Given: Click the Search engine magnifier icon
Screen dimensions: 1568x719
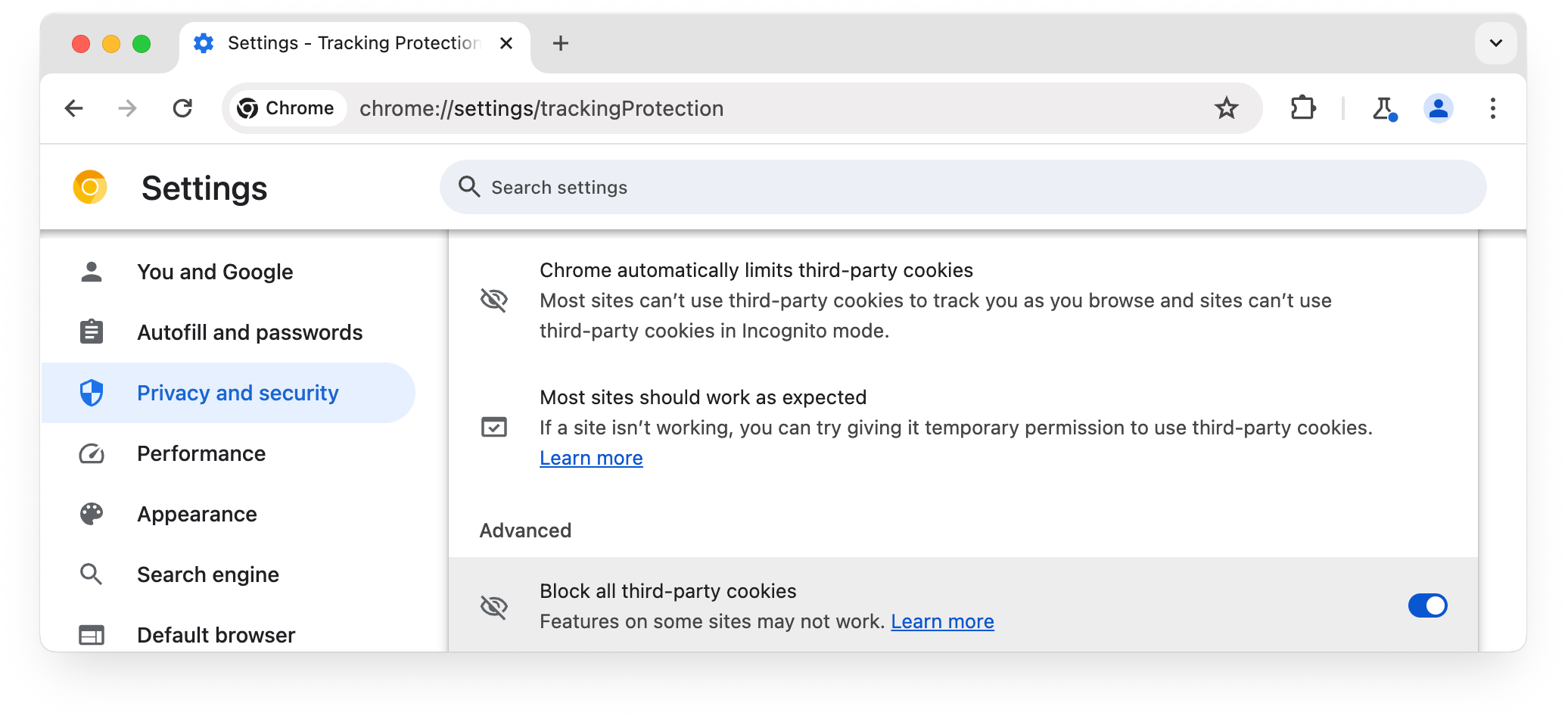Looking at the screenshot, I should [92, 574].
